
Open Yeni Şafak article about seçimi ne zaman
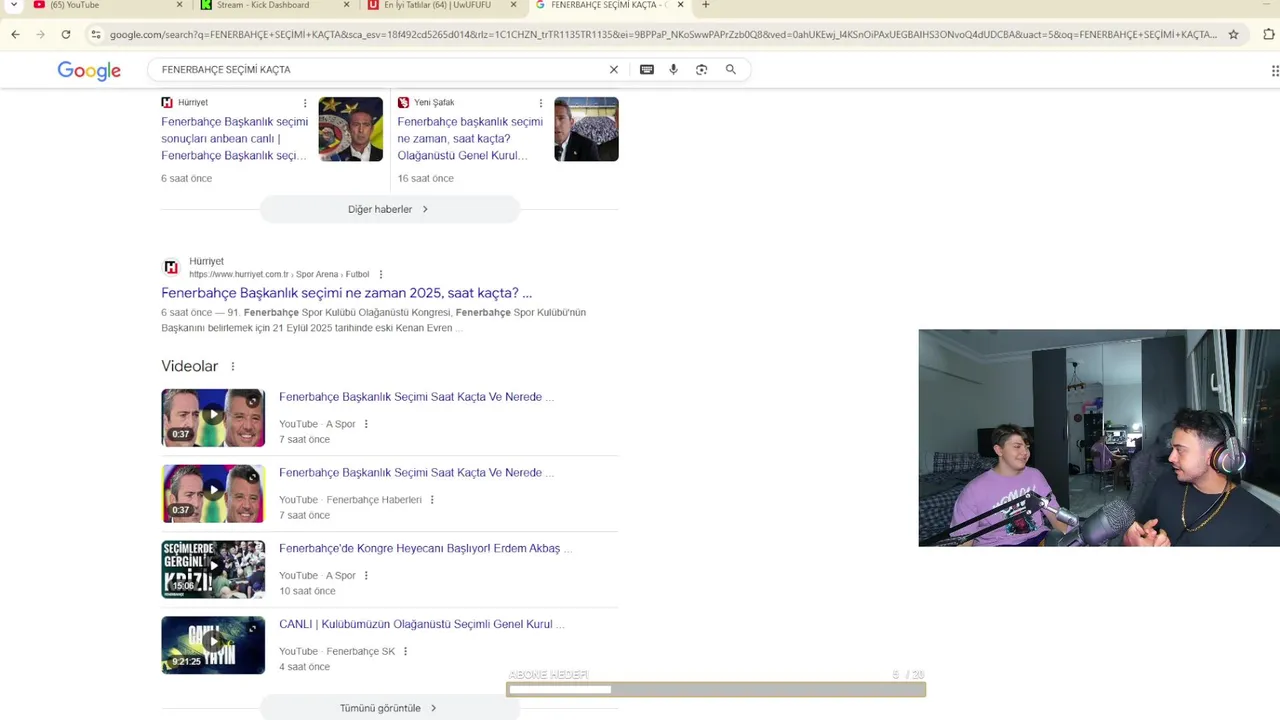[470, 139]
